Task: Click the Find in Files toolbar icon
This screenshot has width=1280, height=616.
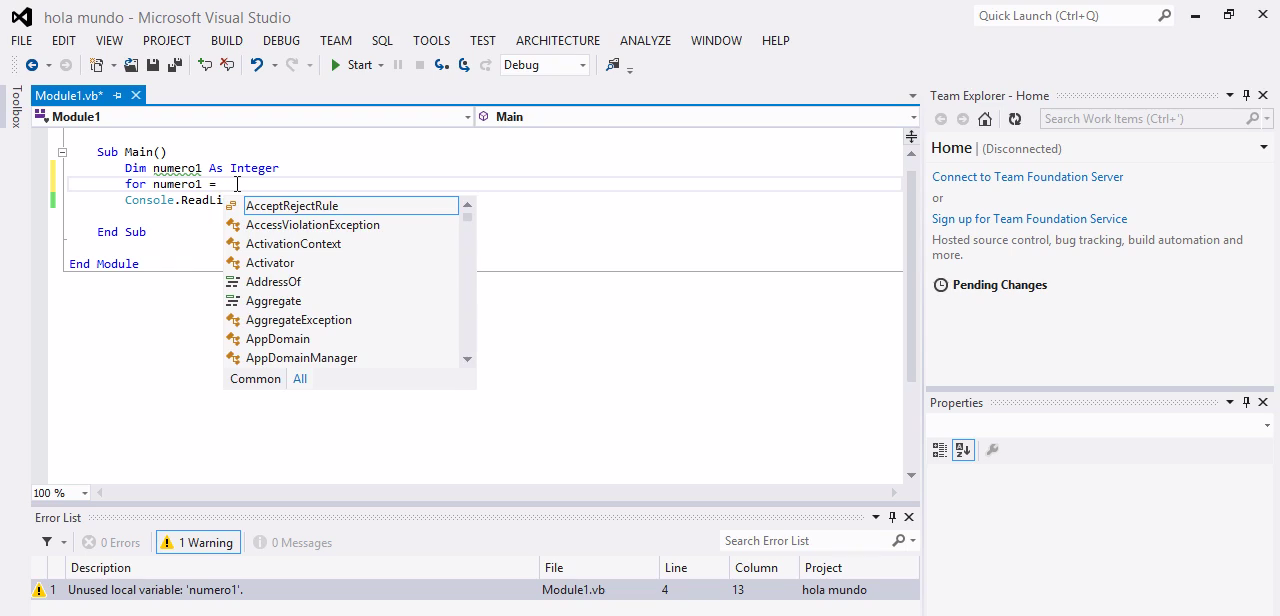Action: tap(612, 65)
